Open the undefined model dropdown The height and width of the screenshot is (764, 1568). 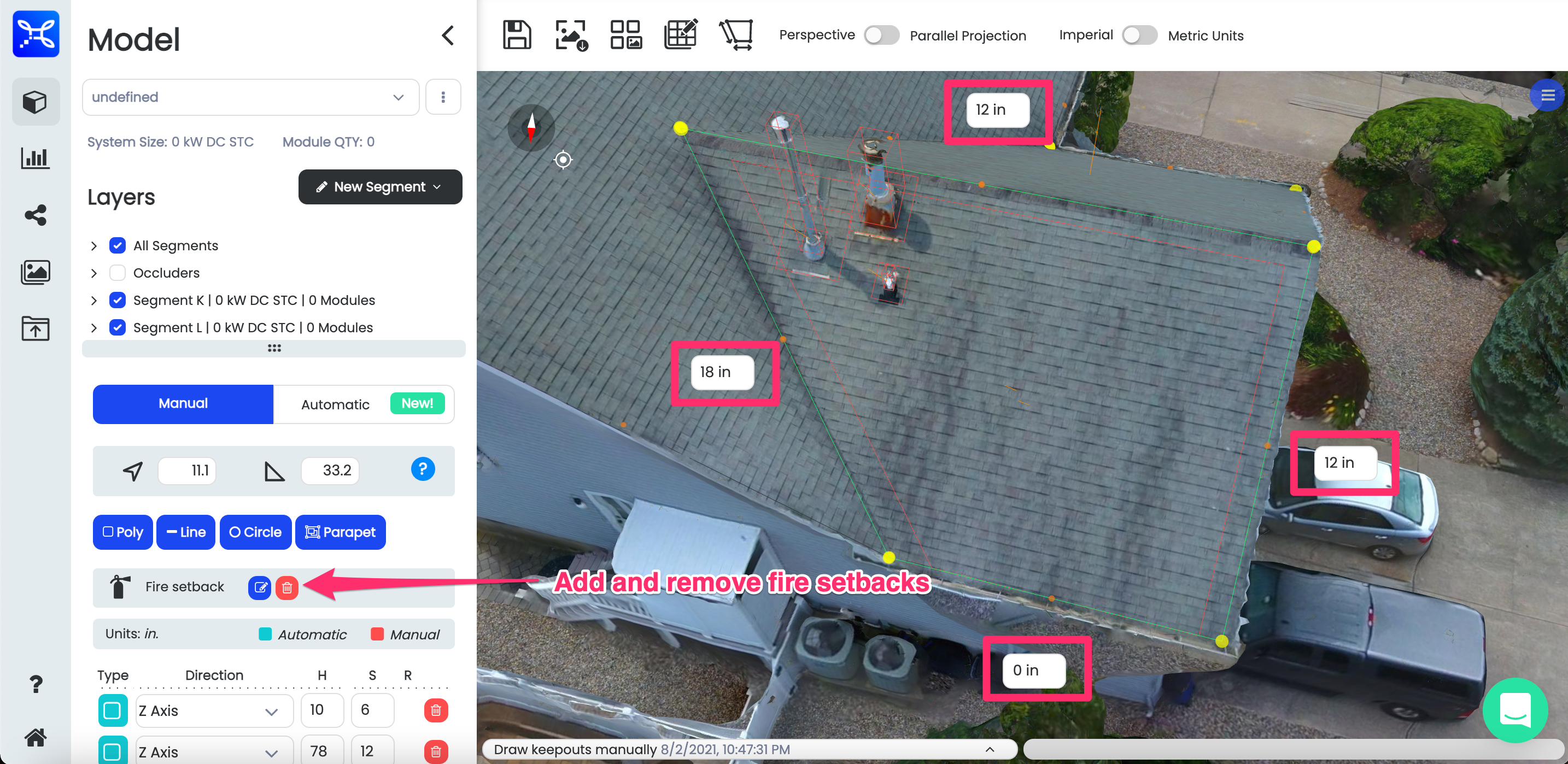(x=250, y=97)
